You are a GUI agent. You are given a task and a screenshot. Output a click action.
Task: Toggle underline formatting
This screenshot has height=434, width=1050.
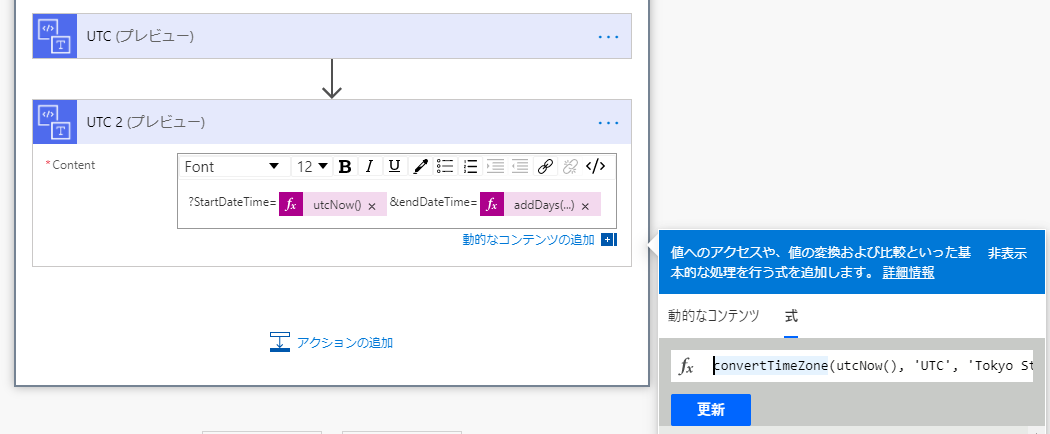394,167
